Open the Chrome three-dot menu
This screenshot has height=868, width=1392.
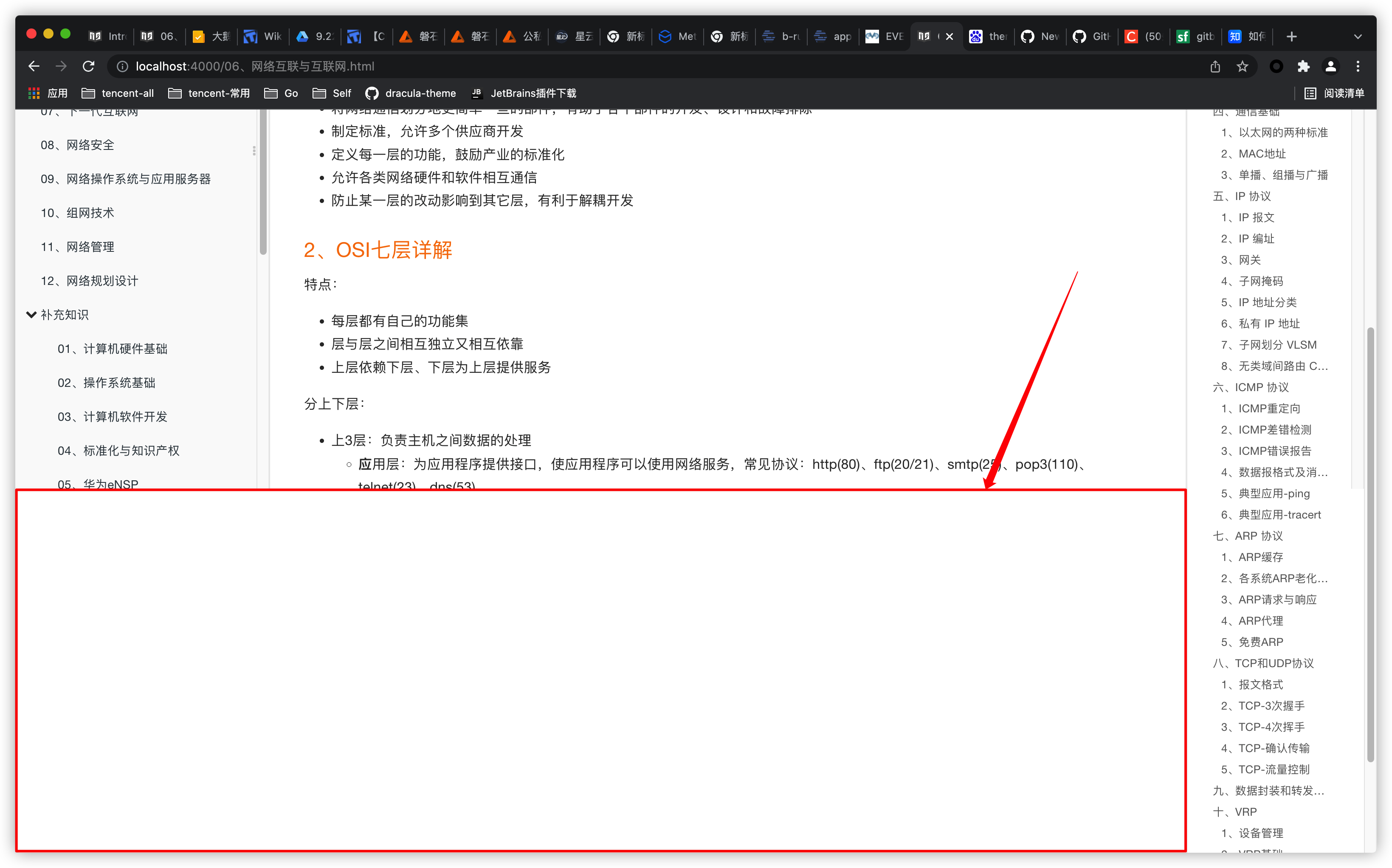tap(1358, 67)
